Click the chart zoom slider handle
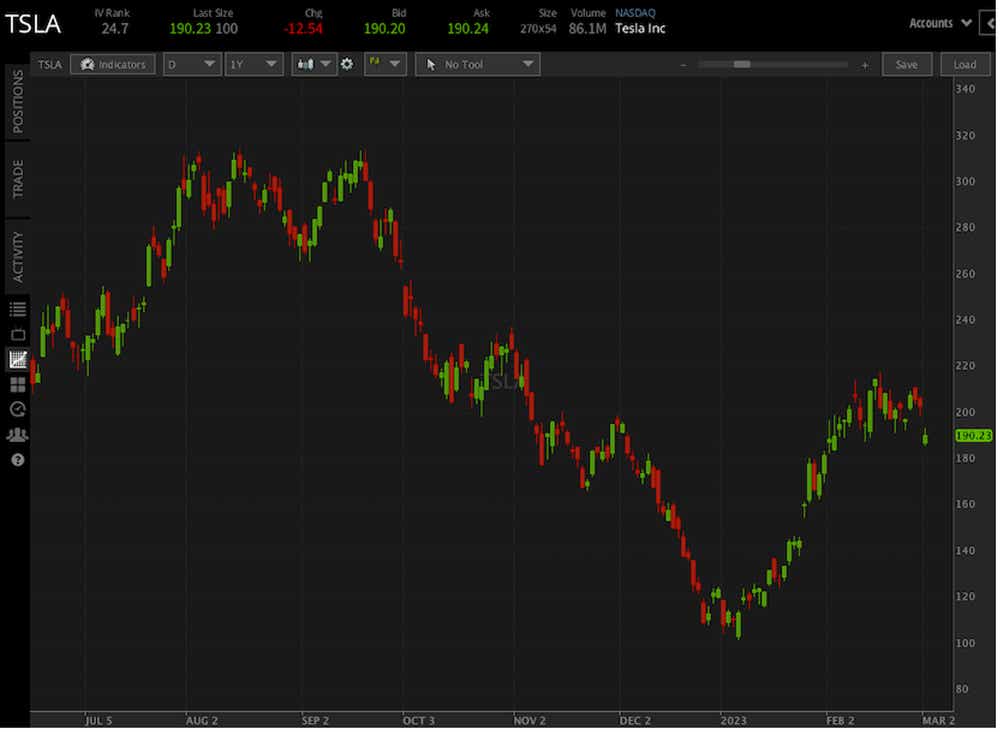Viewport: 1000px width, 732px height. click(744, 64)
